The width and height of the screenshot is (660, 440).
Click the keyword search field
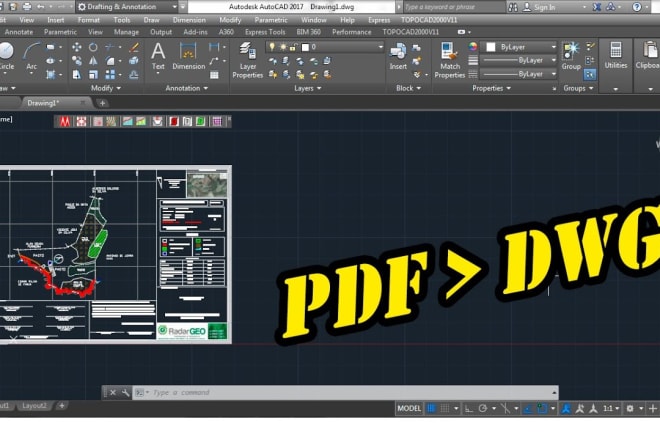click(x=454, y=7)
